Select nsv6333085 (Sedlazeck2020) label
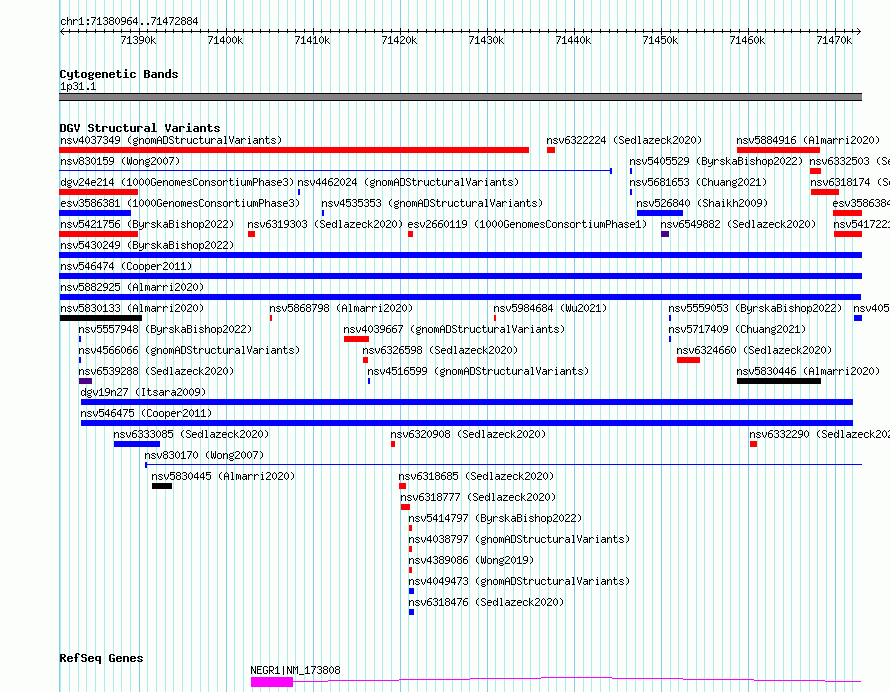The width and height of the screenshot is (890, 692). coord(191,434)
